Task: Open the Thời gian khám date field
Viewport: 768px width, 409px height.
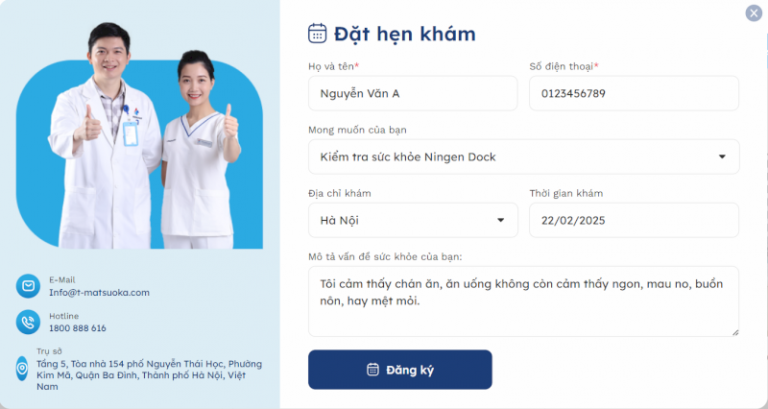Action: pyautogui.click(x=634, y=220)
